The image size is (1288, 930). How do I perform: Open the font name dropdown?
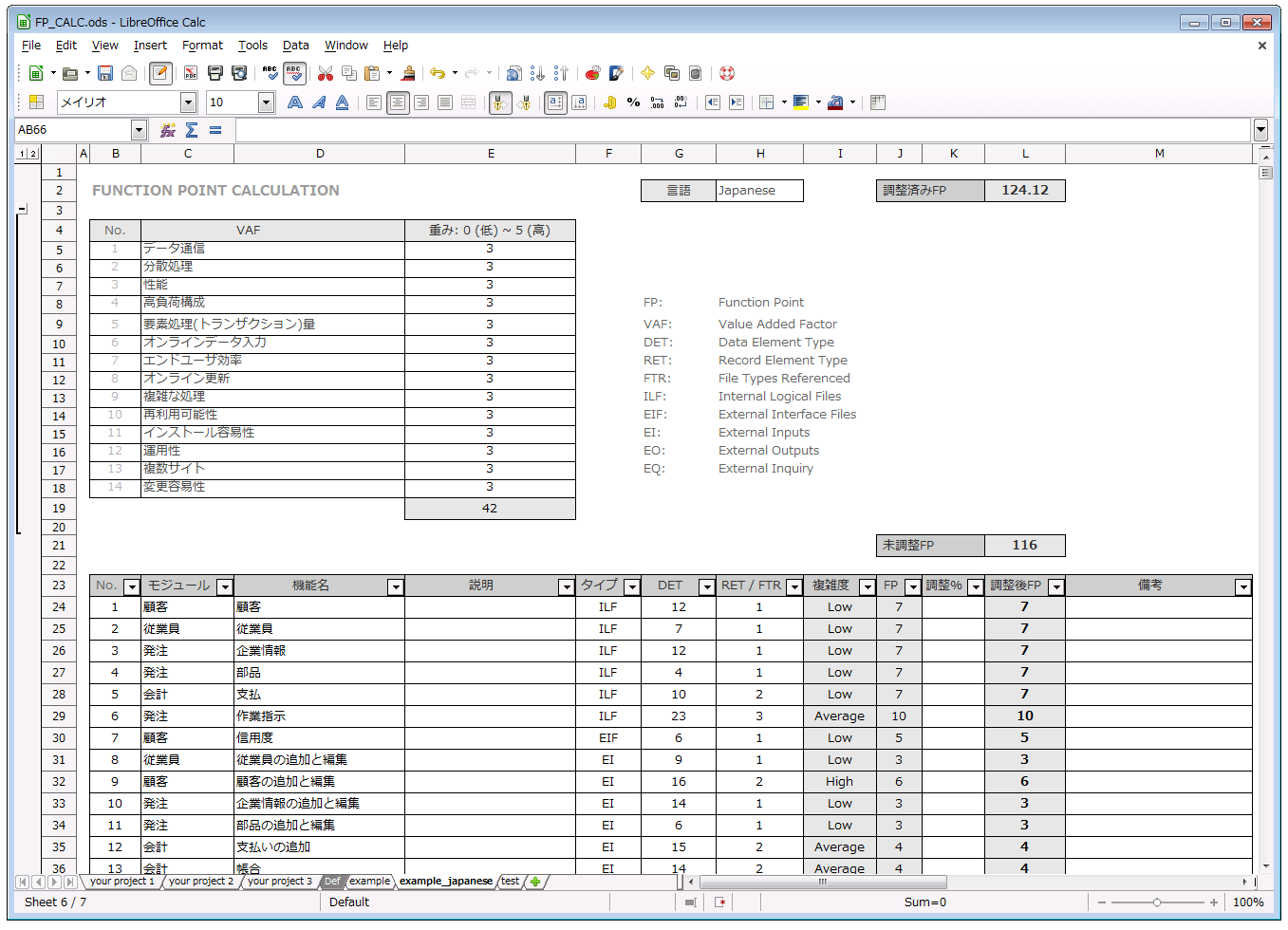tap(187, 102)
